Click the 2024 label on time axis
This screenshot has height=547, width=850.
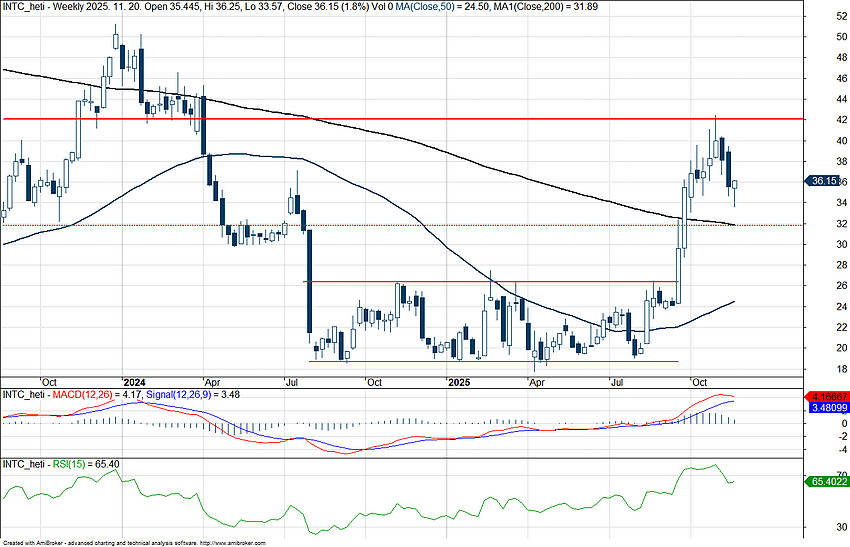(133, 382)
